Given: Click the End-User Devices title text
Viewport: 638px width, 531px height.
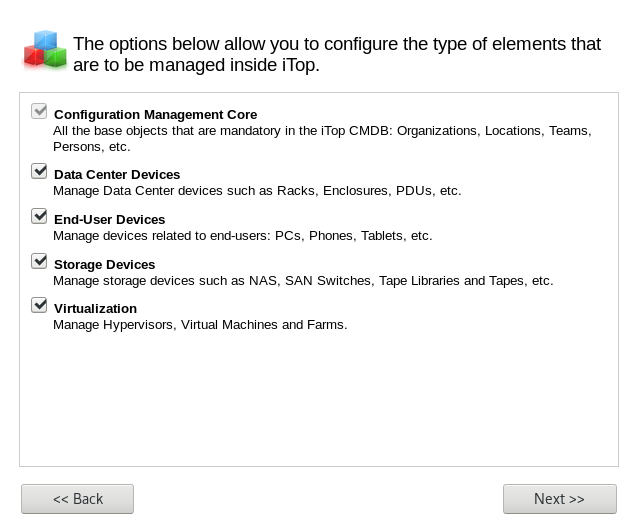Looking at the screenshot, I should [x=110, y=220].
